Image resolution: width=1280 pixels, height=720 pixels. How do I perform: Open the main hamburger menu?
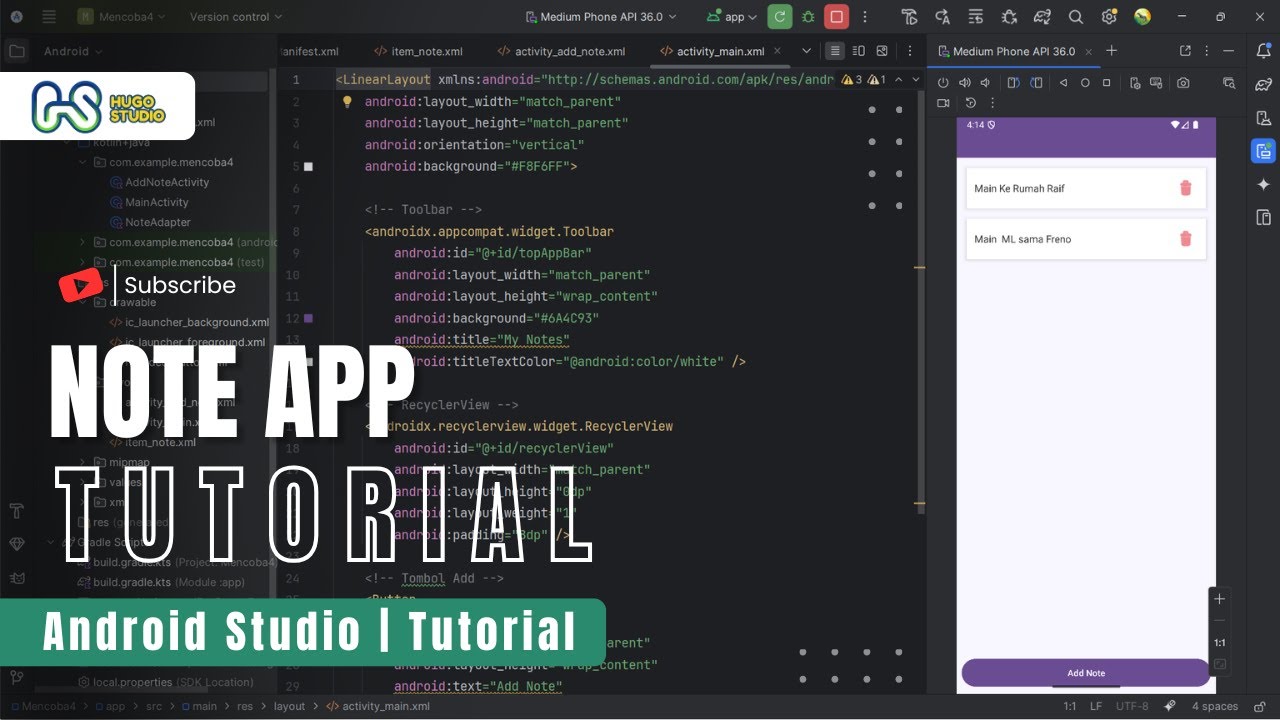(x=47, y=17)
